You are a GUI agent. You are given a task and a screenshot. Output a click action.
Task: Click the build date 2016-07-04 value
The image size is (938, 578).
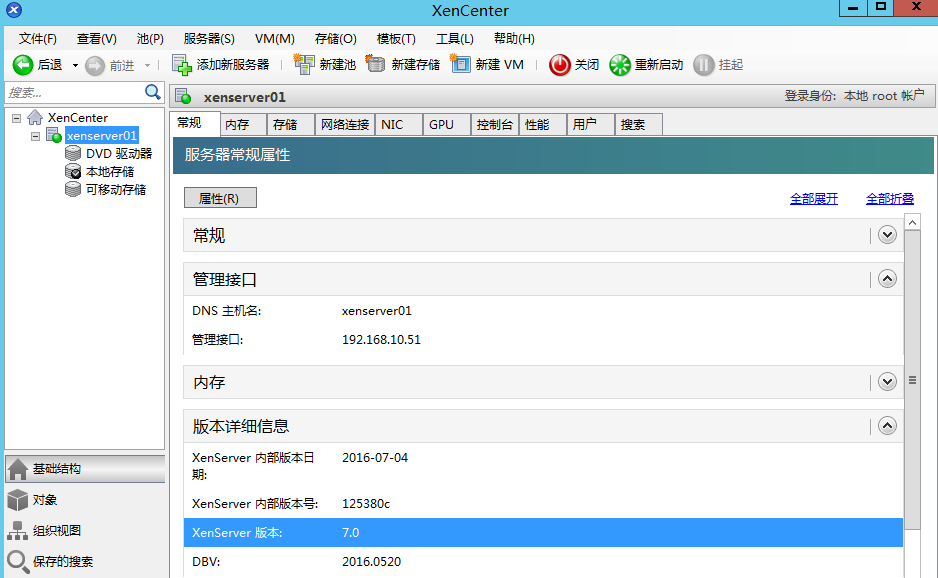(x=375, y=458)
